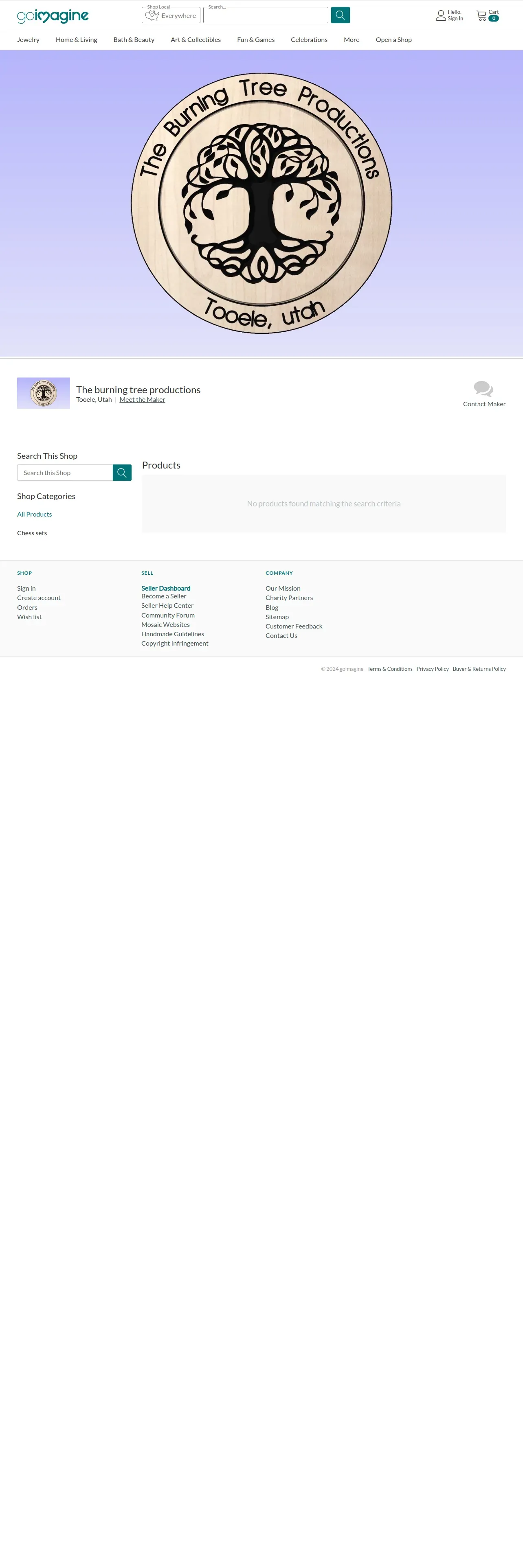The image size is (523, 1568).
Task: Click the Search this Shop field
Action: (65, 473)
